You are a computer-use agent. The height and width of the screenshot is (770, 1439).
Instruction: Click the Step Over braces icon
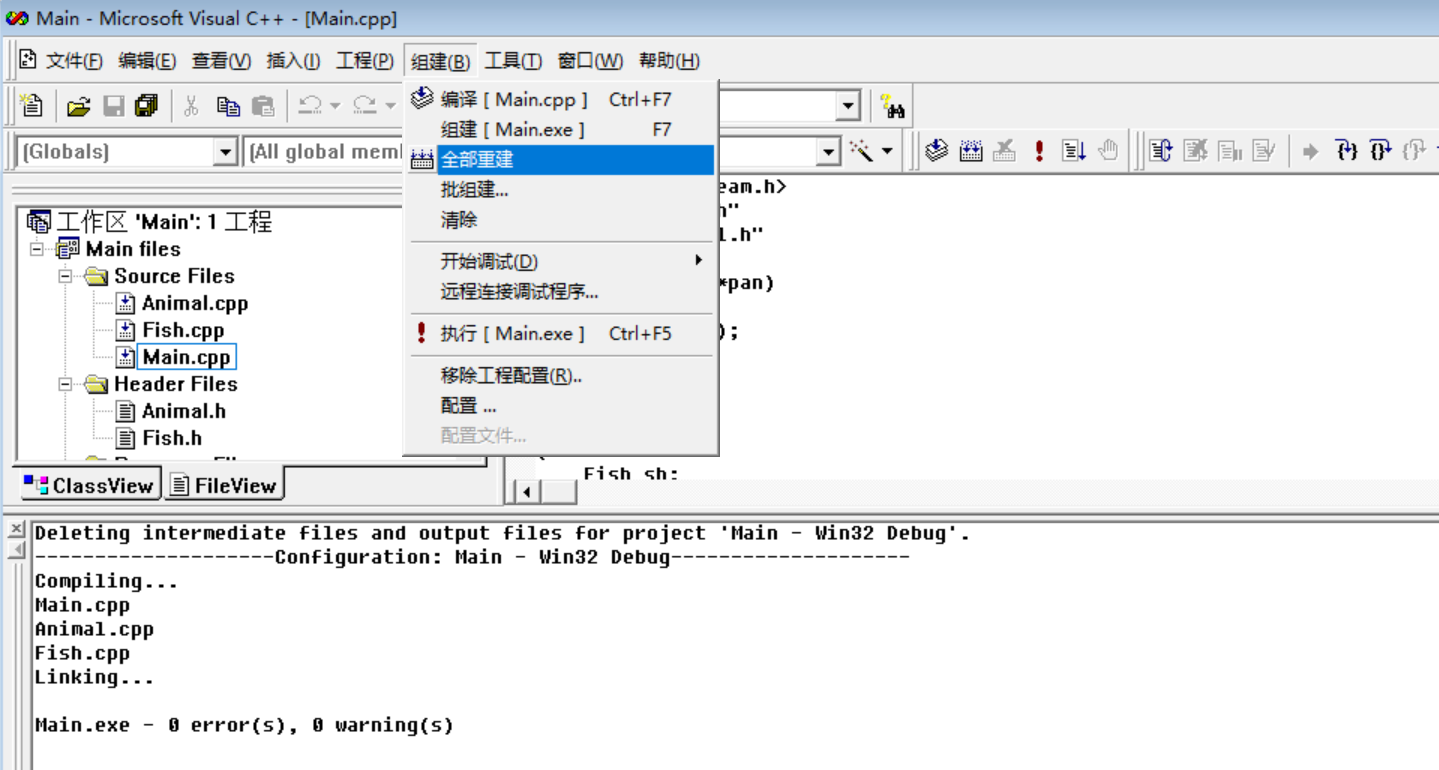[1381, 151]
